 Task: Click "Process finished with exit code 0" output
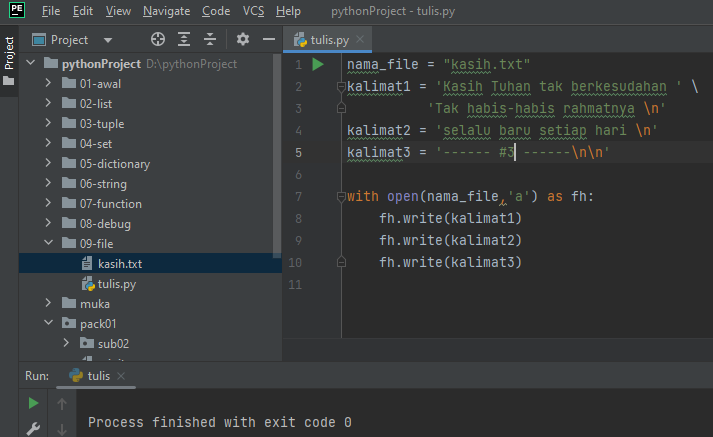[220, 422]
